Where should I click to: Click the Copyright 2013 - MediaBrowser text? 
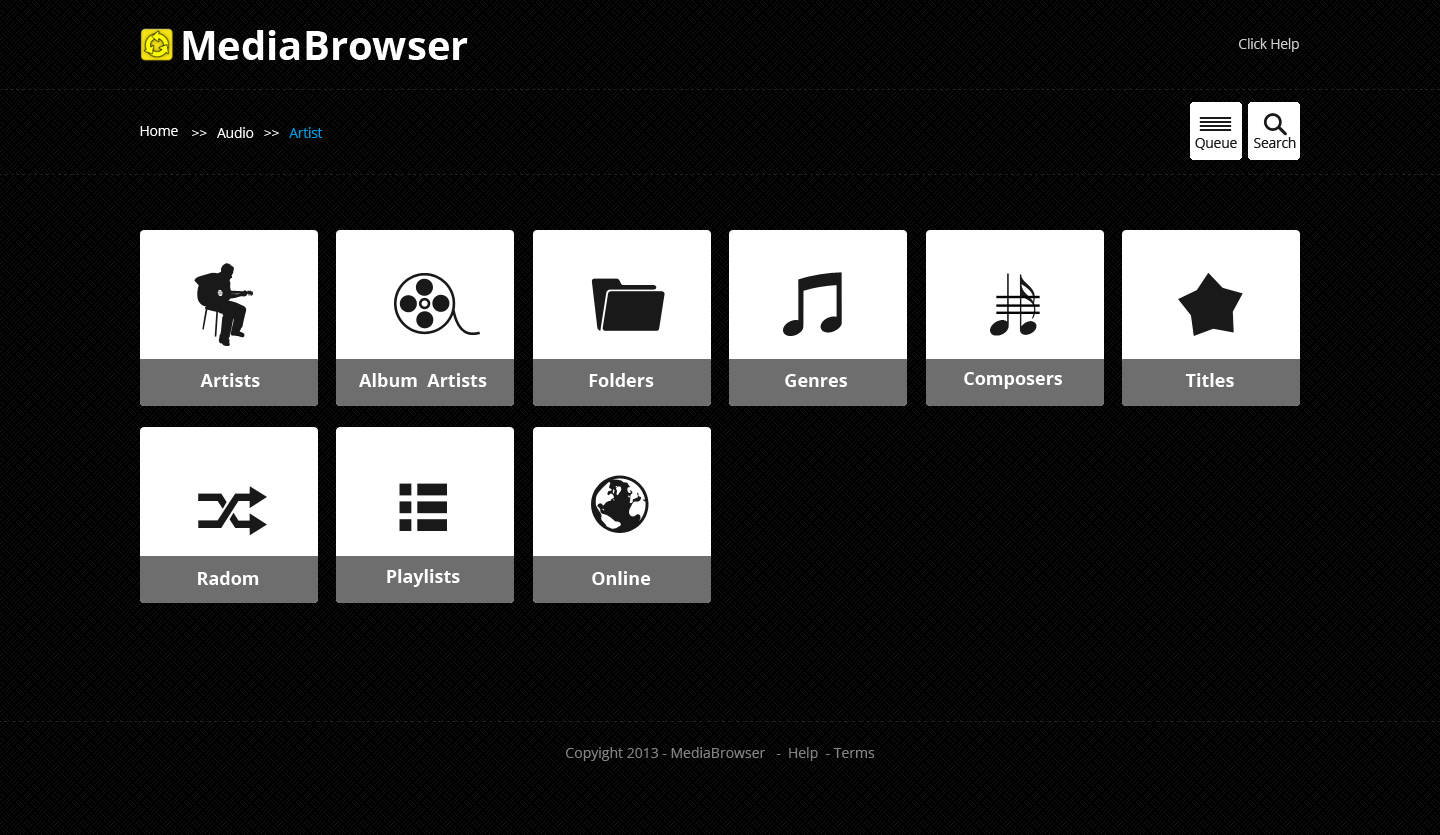[665, 753]
